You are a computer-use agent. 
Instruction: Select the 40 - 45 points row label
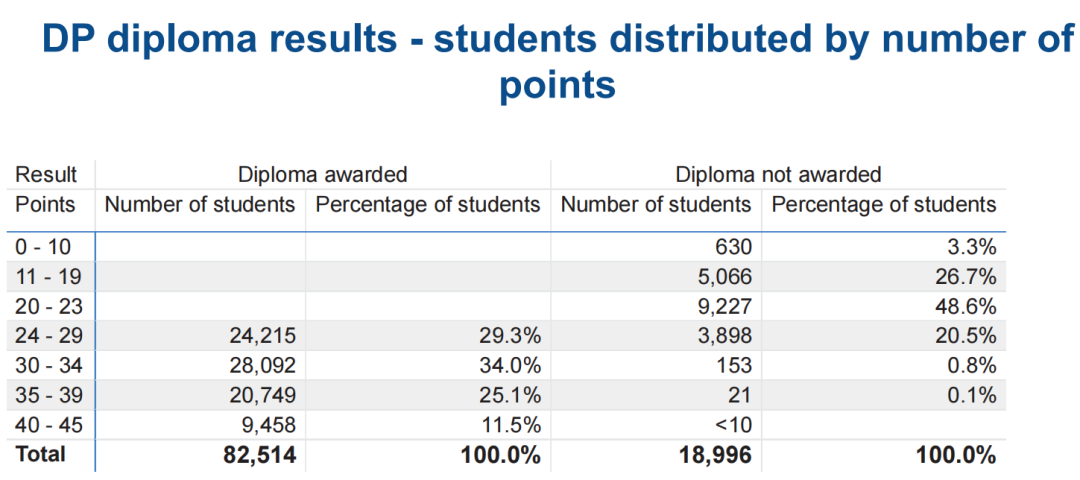(x=48, y=425)
